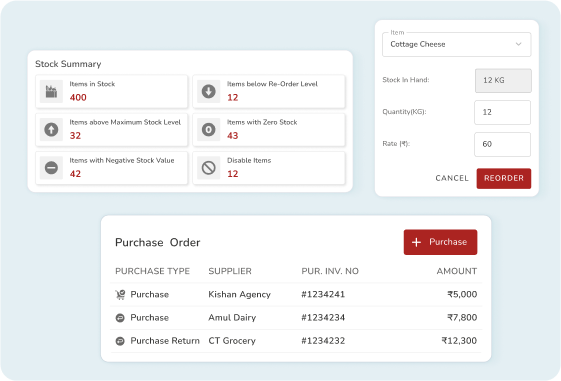Click the red REORDER button
The width and height of the screenshot is (561, 381).
coord(504,178)
